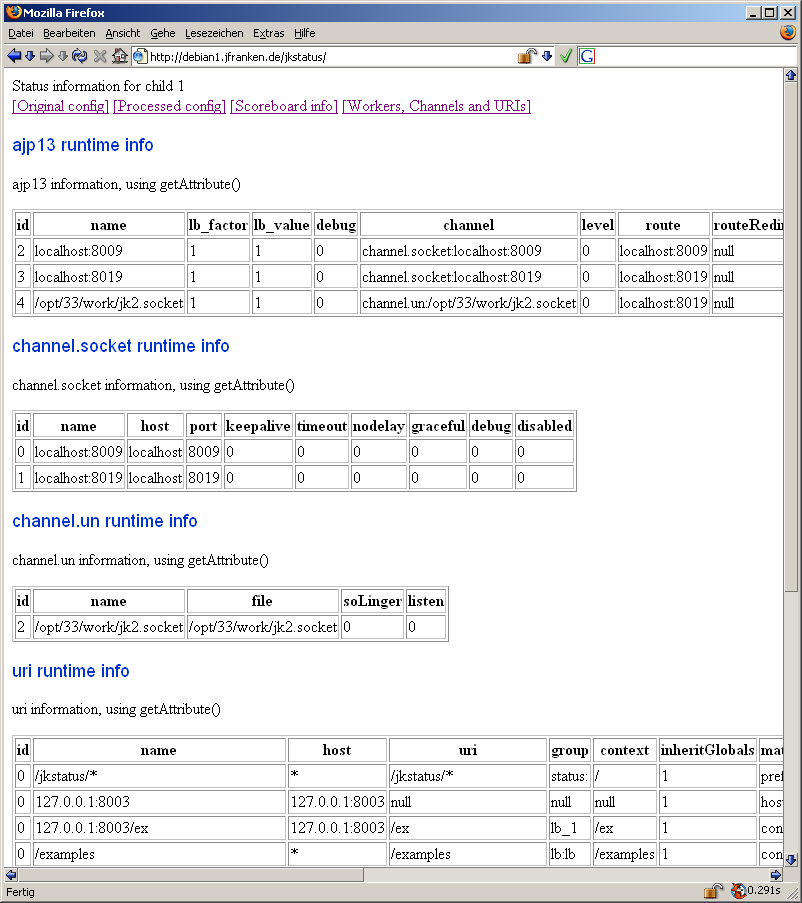802x903 pixels.
Task: Open the Bearbeiten menu
Action: point(69,33)
